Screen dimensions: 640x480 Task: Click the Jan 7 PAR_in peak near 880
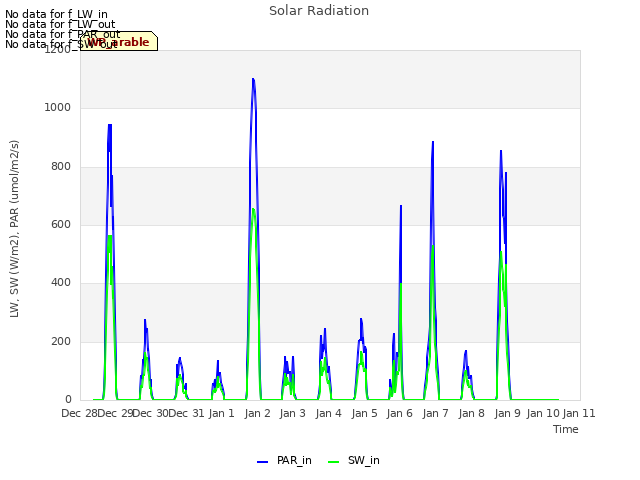(x=433, y=142)
